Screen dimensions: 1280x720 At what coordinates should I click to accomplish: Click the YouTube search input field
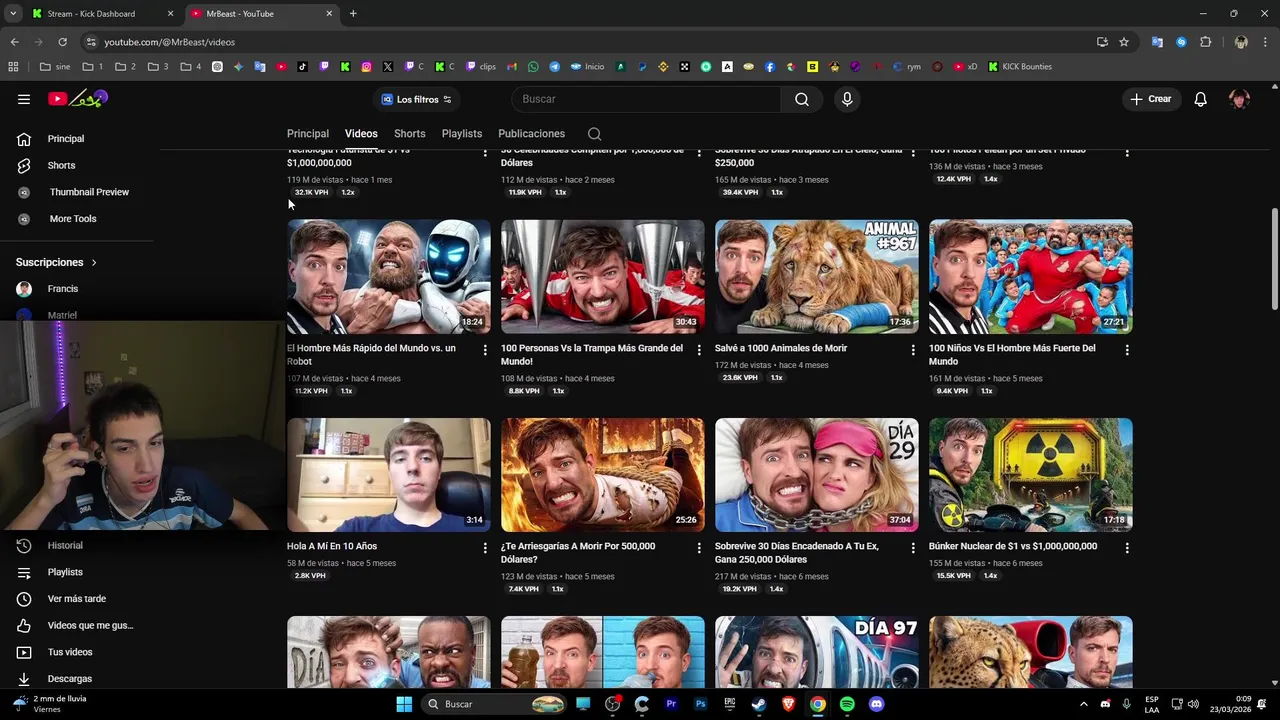(x=646, y=99)
